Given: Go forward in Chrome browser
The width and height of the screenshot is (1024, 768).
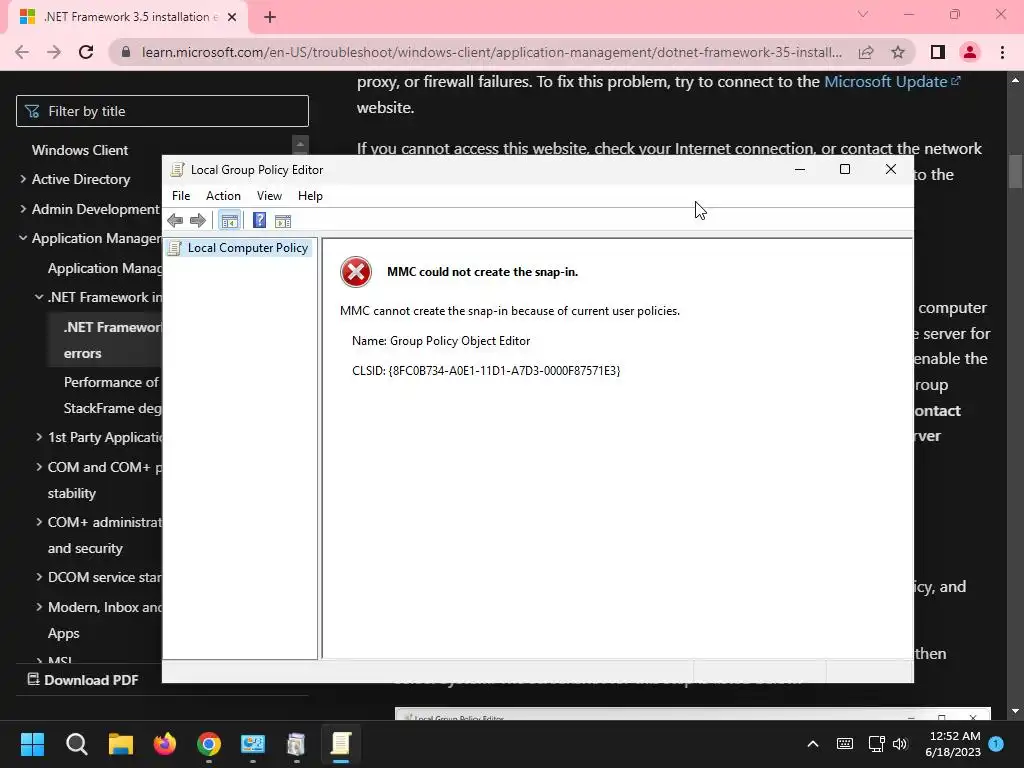Looking at the screenshot, I should tap(54, 52).
